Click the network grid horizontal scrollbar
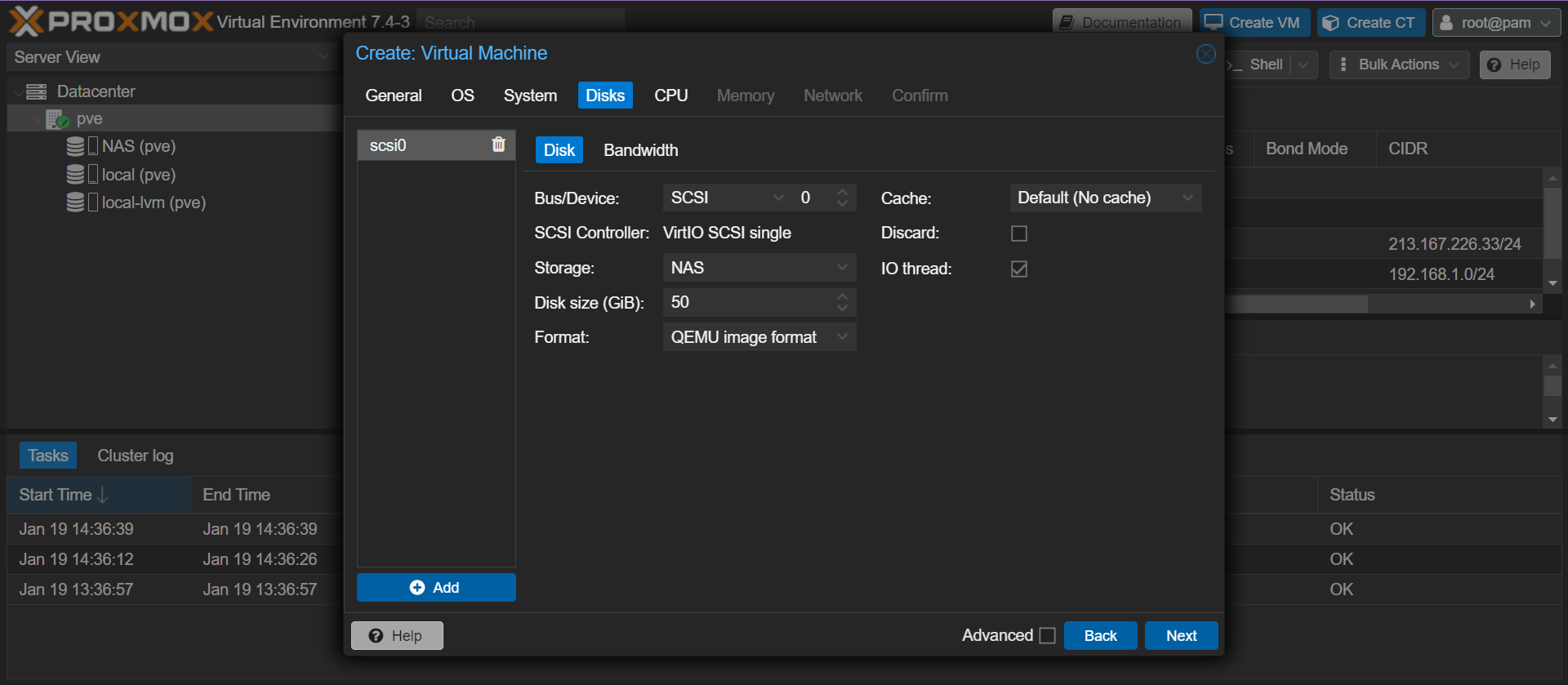 [x=1296, y=304]
